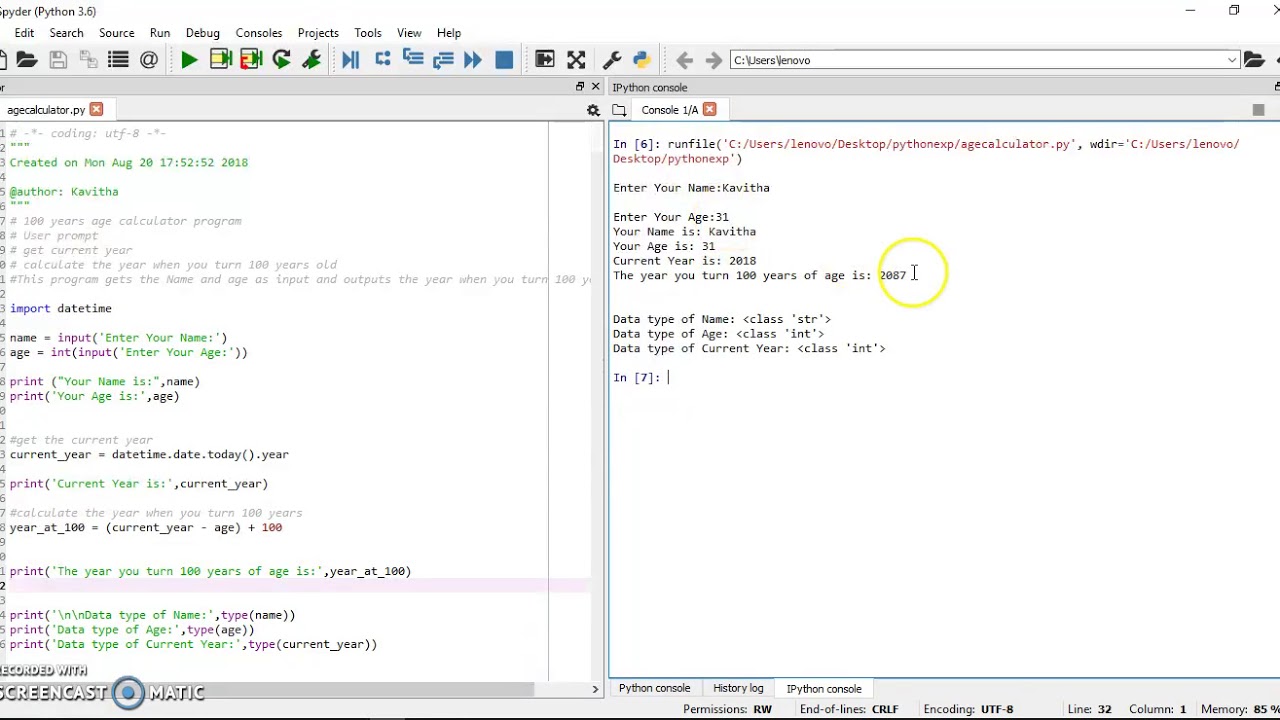The image size is (1280, 720).
Task: Open the PYTHONPATH manager icon
Action: [642, 60]
